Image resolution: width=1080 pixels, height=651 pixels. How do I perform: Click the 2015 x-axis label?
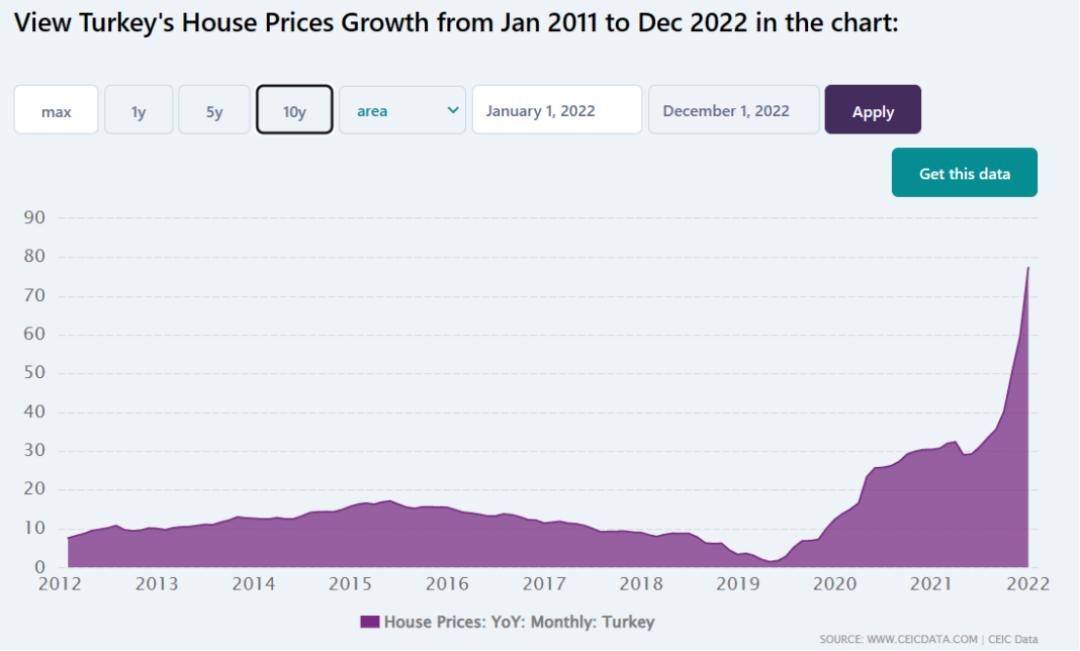[x=350, y=584]
